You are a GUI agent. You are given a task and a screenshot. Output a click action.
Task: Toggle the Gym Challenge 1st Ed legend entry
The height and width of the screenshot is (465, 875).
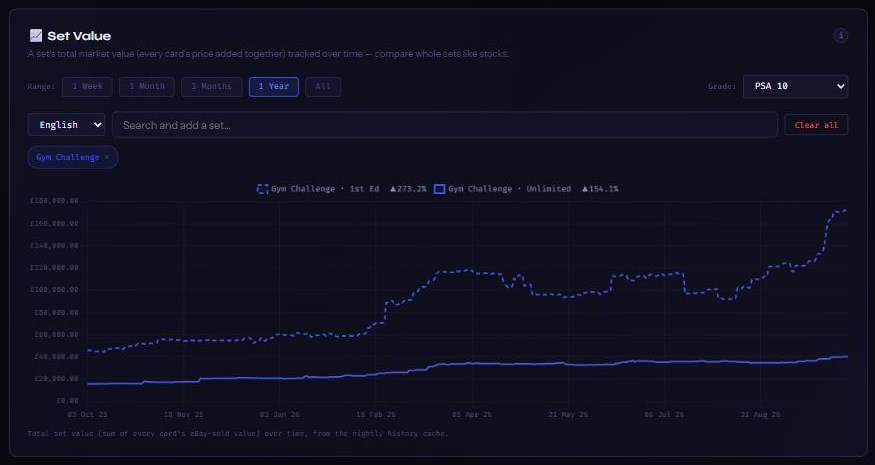[x=341, y=189]
